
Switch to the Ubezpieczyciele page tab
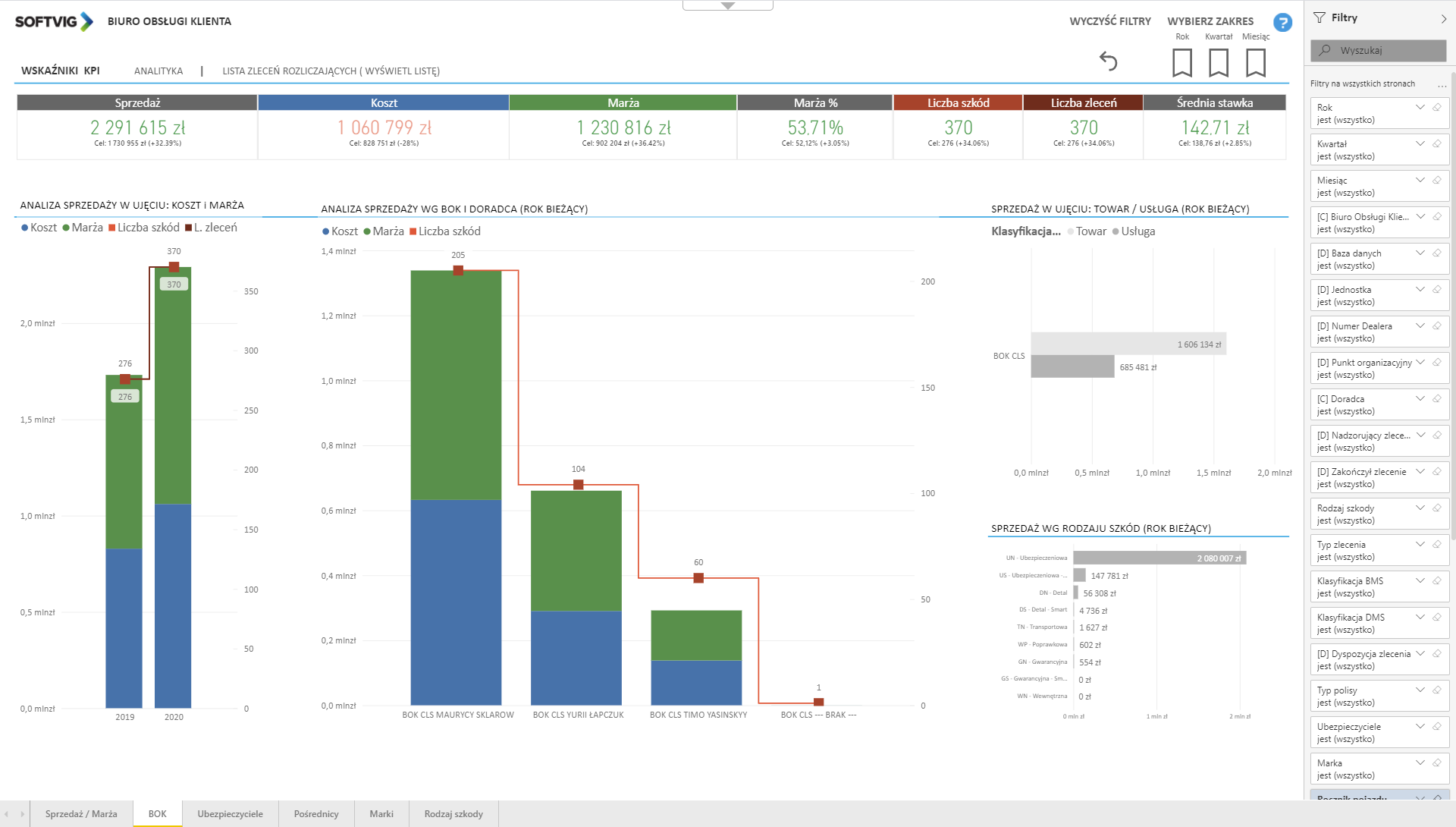click(x=230, y=814)
